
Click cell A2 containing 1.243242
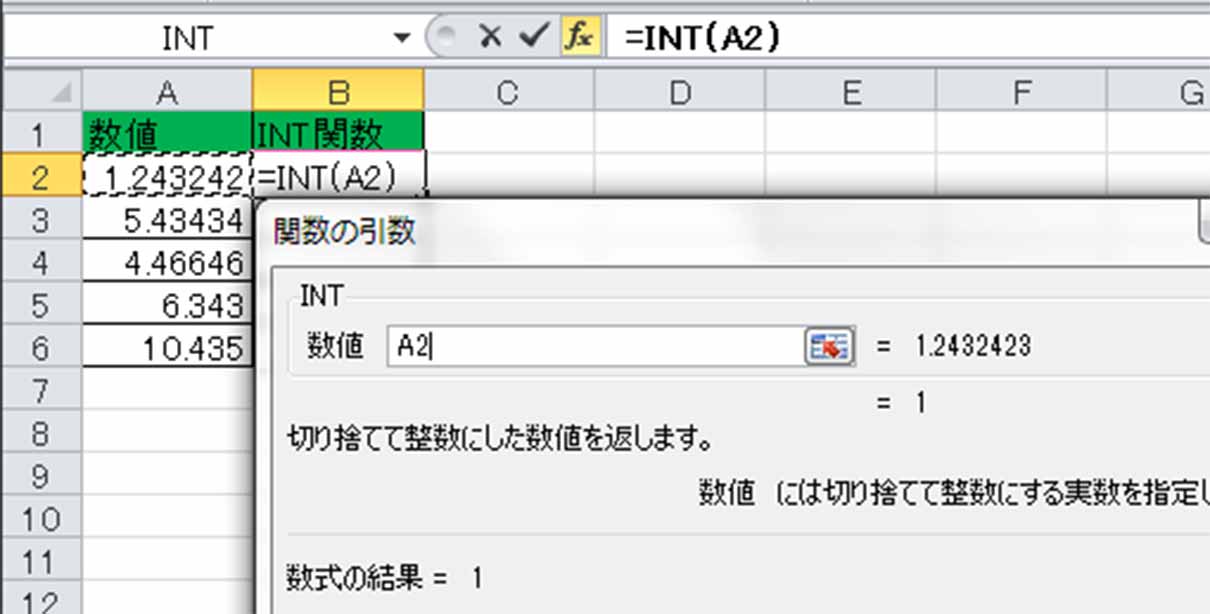click(167, 175)
